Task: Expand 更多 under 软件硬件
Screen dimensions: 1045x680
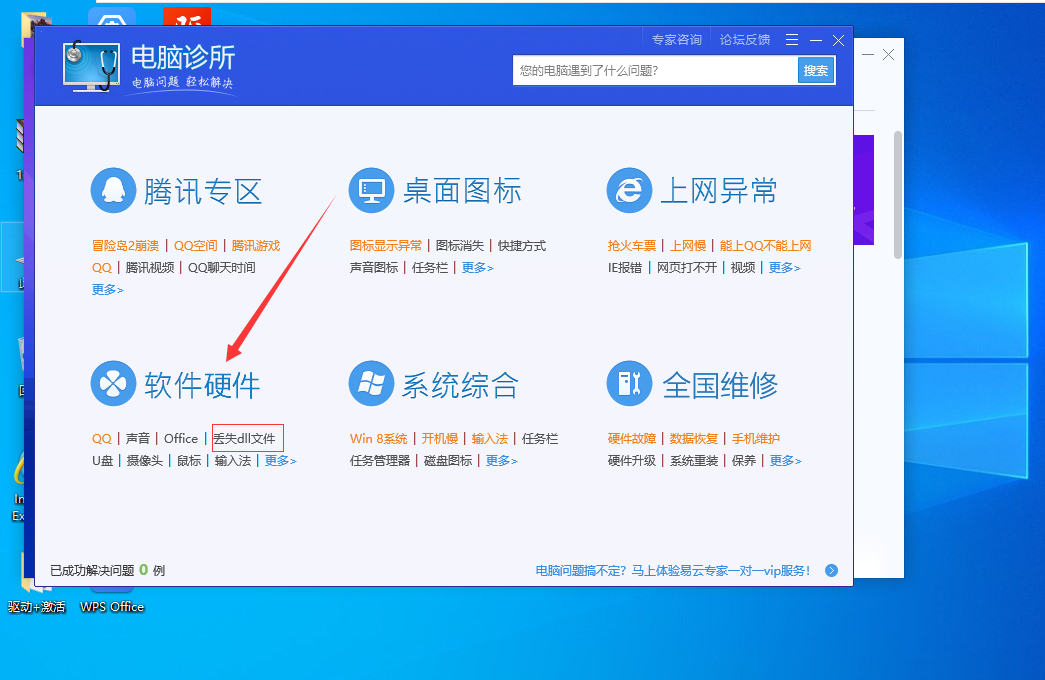Action: (280, 461)
